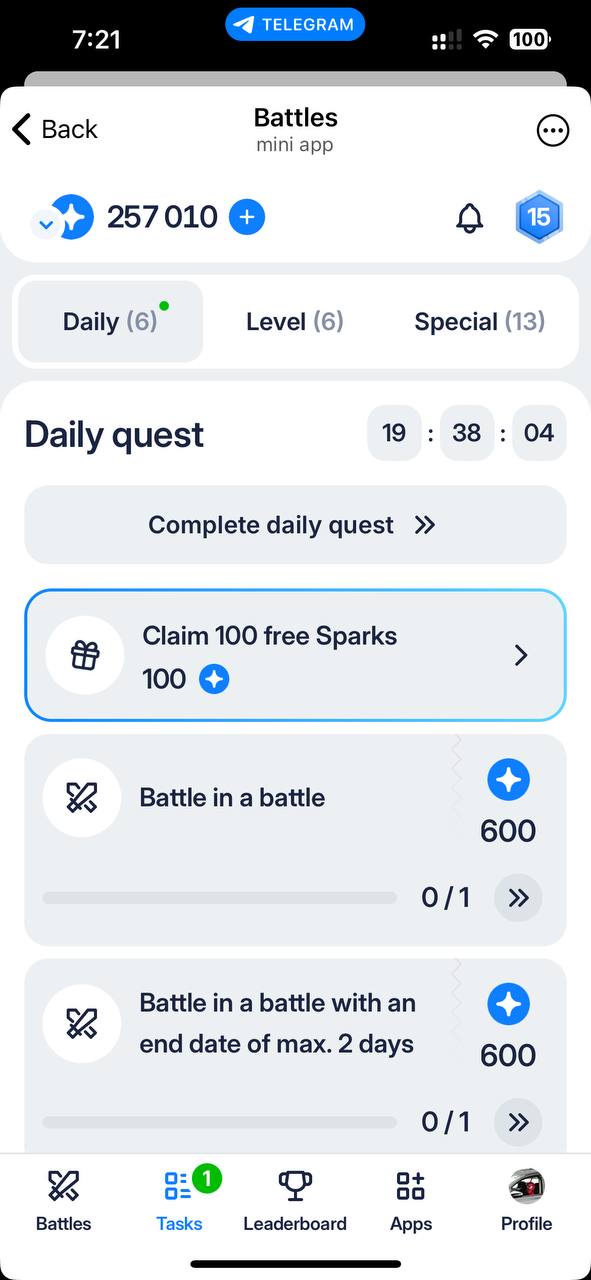
Task: Open the notifications bell icon
Action: click(x=469, y=217)
